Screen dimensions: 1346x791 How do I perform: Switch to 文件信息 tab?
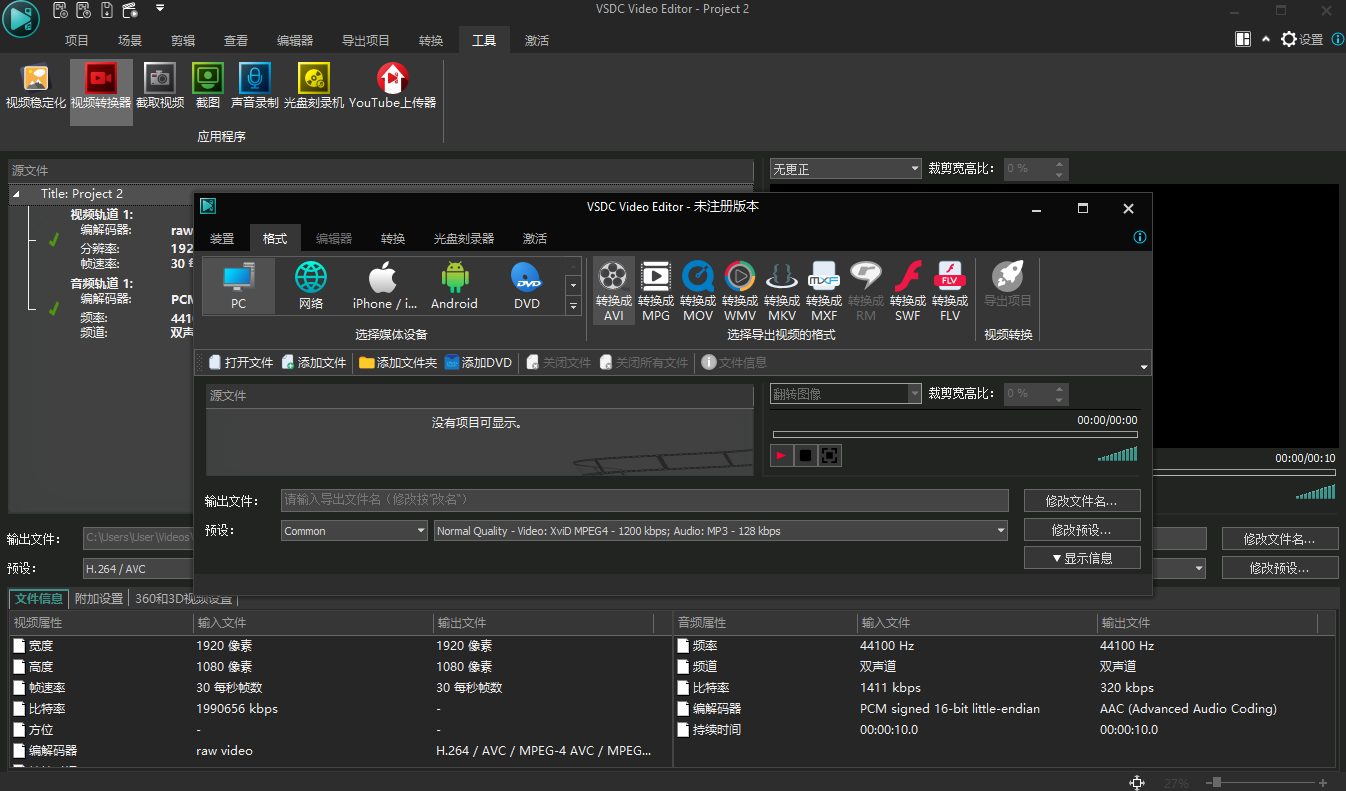(x=39, y=598)
